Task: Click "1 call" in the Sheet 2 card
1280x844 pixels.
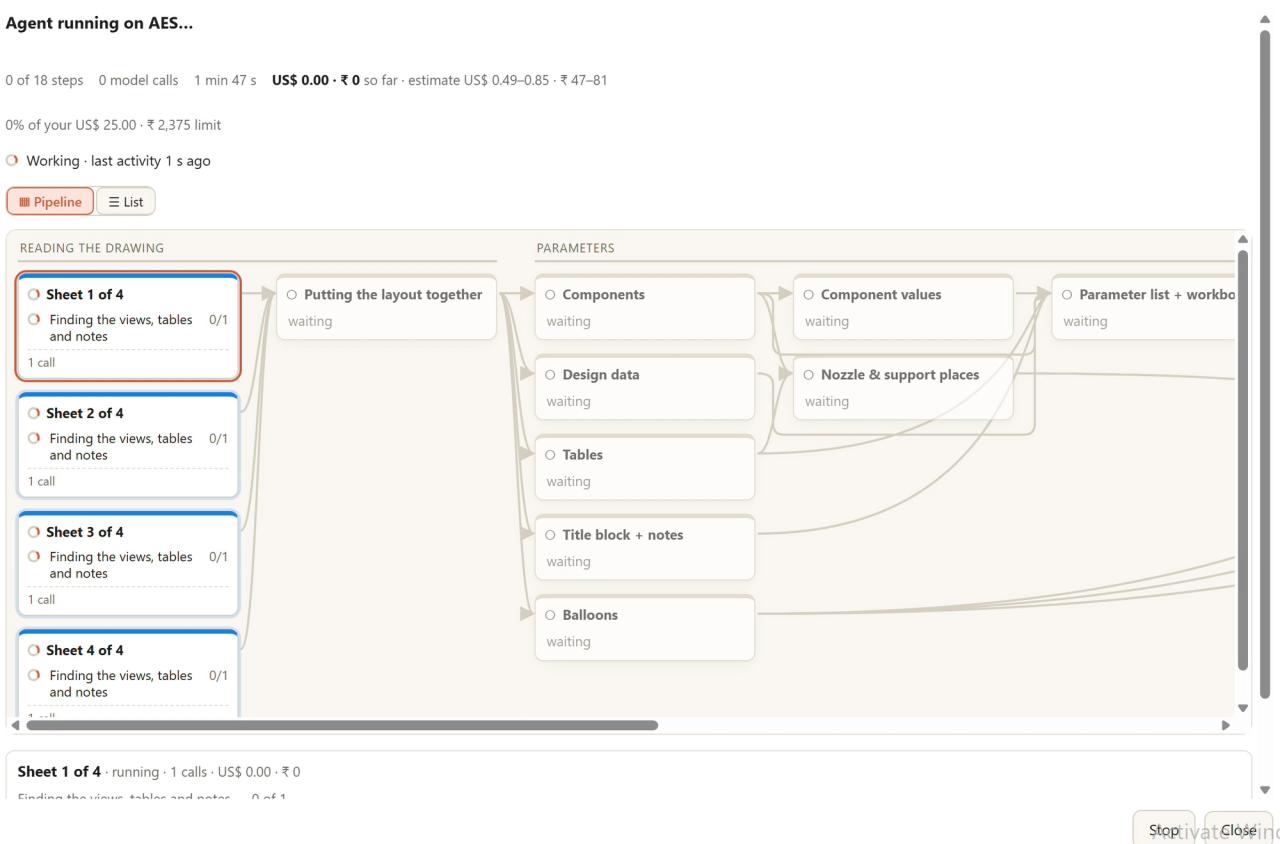Action: tap(41, 481)
